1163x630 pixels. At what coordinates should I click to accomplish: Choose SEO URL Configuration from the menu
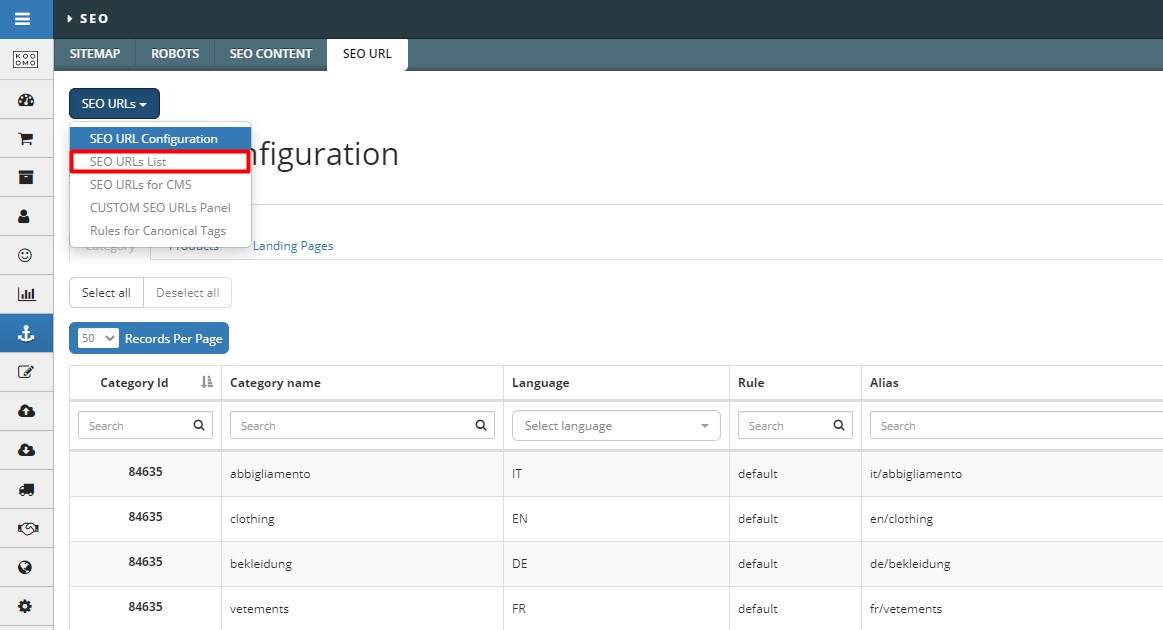pos(160,139)
